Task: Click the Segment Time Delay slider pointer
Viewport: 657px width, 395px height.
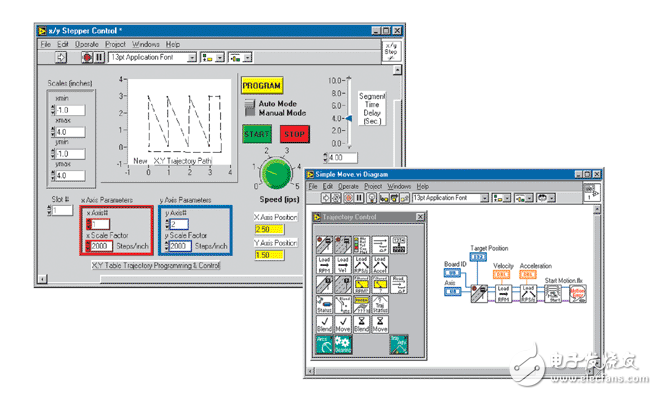Action: click(349, 119)
